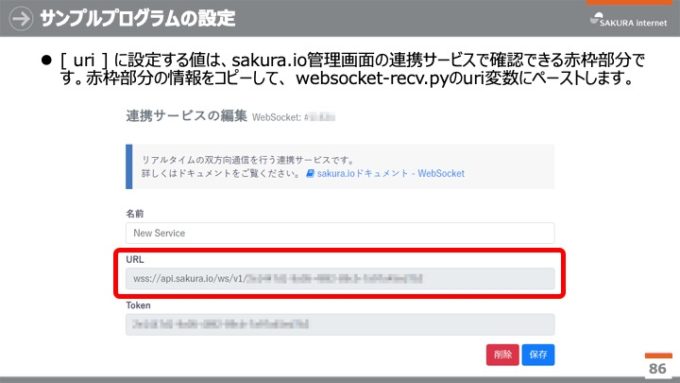
Task: Click the URL label above the address field
Action: (134, 259)
